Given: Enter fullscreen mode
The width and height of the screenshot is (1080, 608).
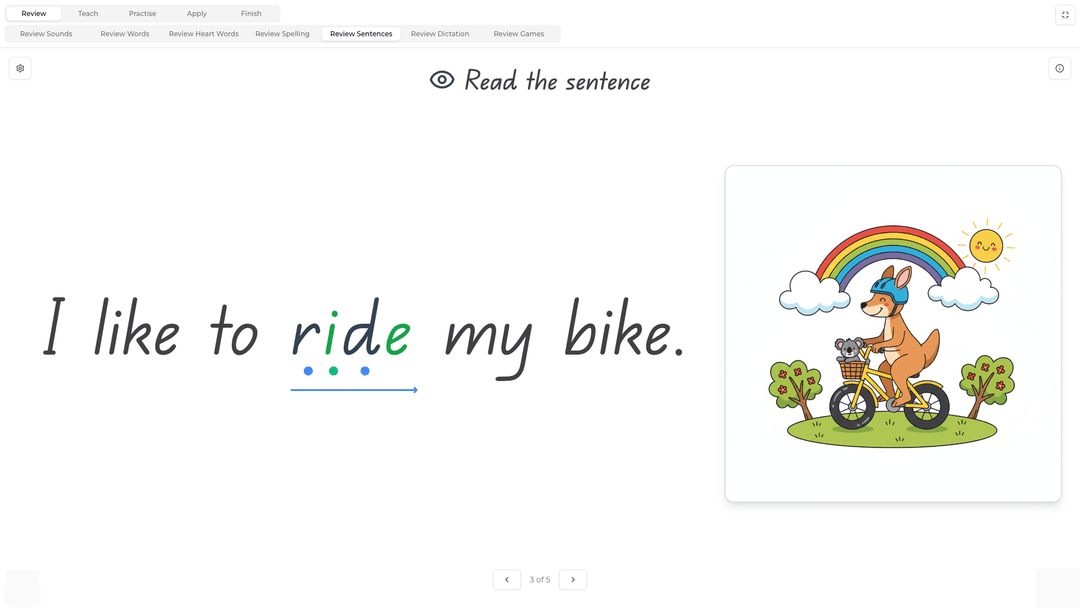Looking at the screenshot, I should click(x=1064, y=15).
